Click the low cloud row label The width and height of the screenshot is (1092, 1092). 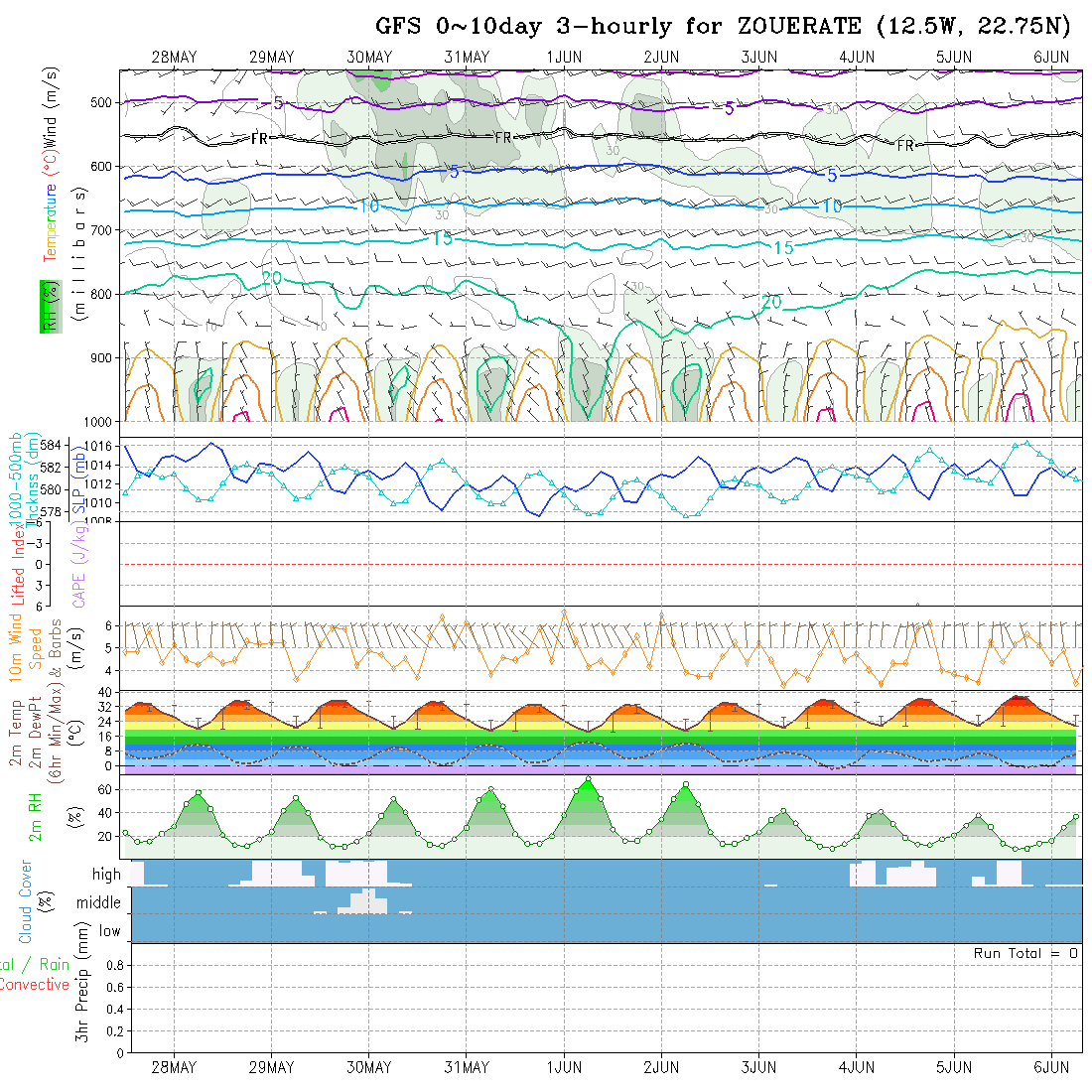(x=109, y=931)
